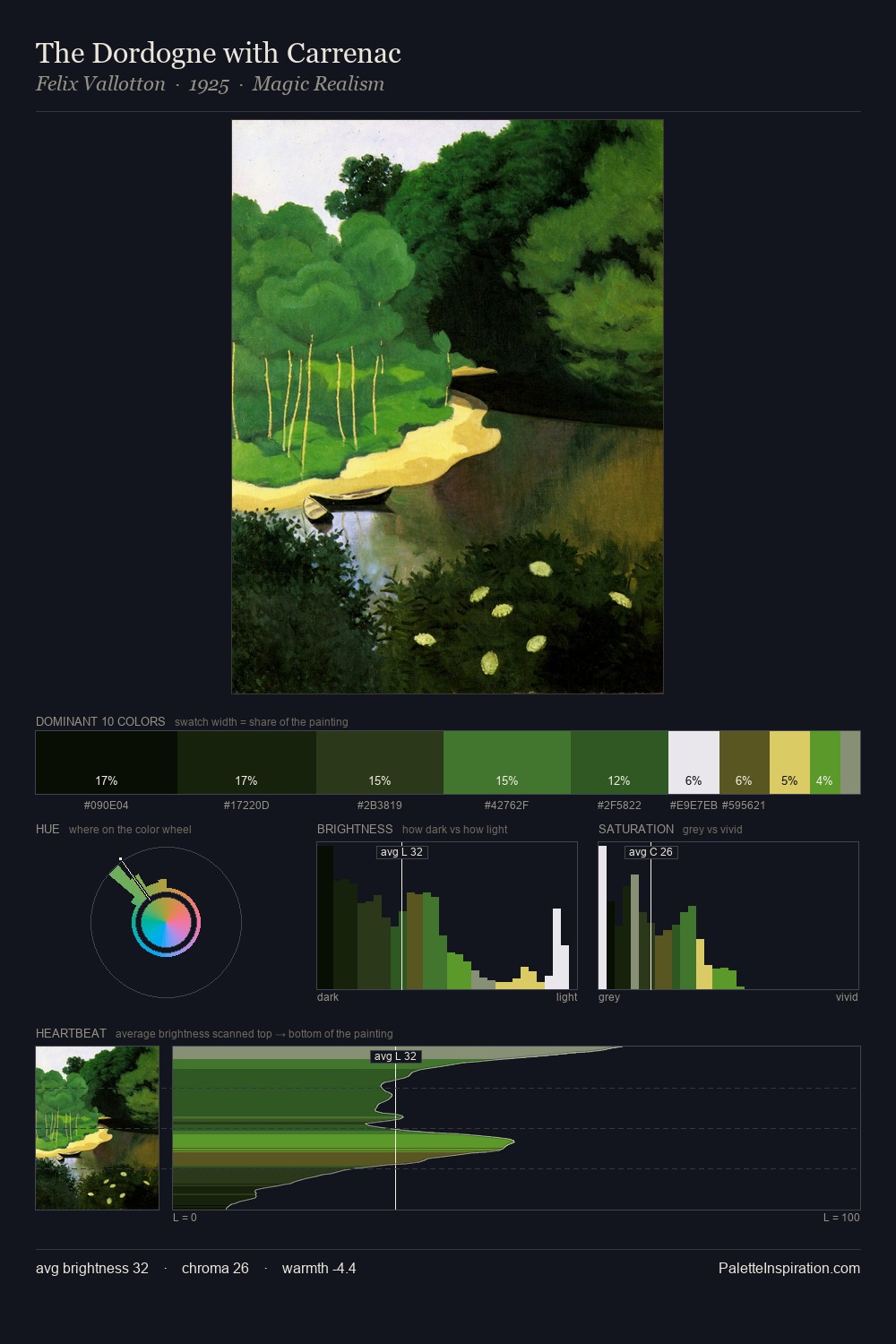Screen dimensions: 896x1344
Task: Click the heartbeat brightness profile chart
Action: pyautogui.click(x=516, y=1128)
